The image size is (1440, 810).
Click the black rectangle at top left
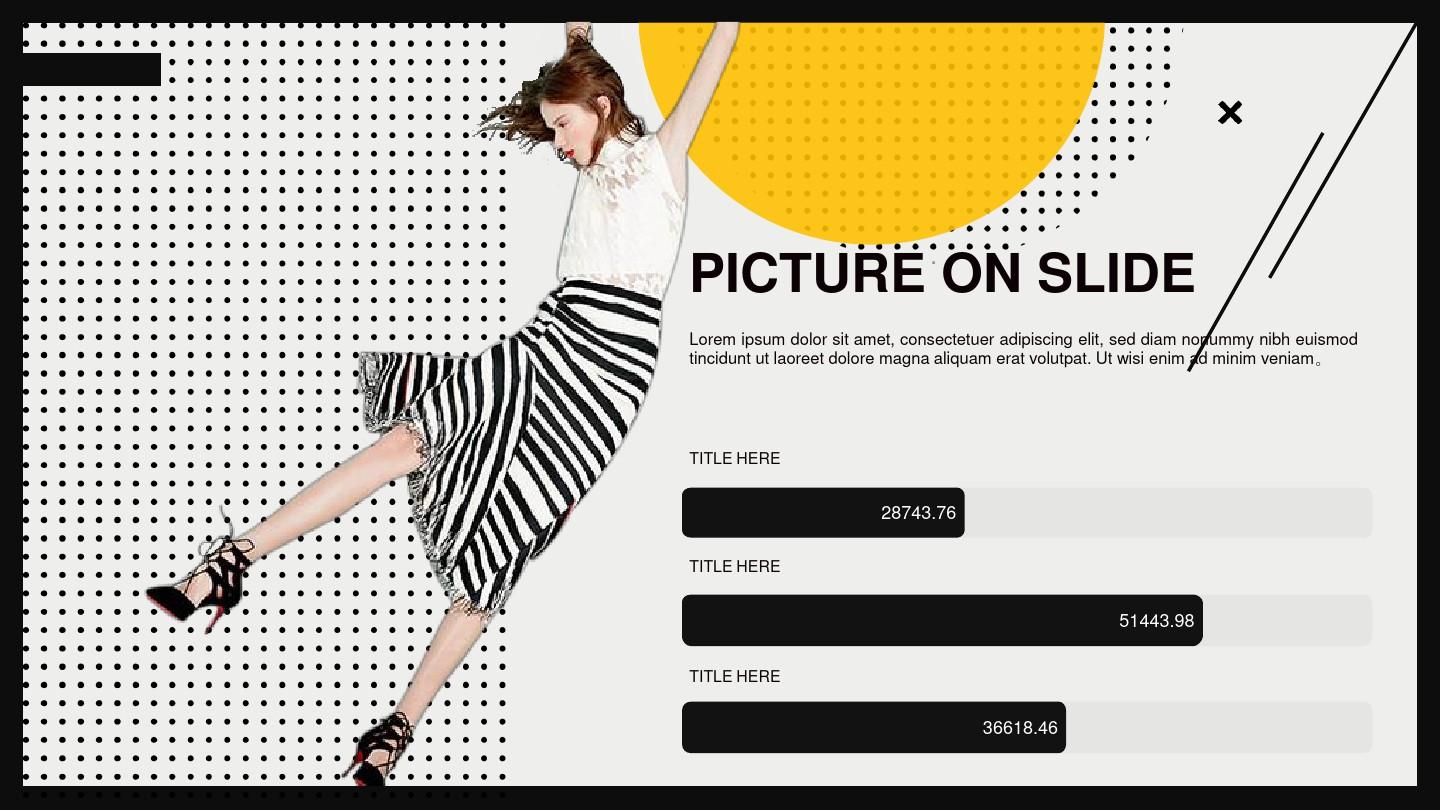click(x=91, y=70)
